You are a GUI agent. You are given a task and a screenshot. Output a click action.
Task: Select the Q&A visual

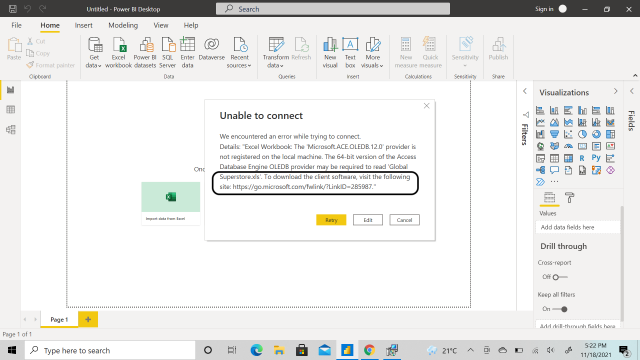click(554, 170)
